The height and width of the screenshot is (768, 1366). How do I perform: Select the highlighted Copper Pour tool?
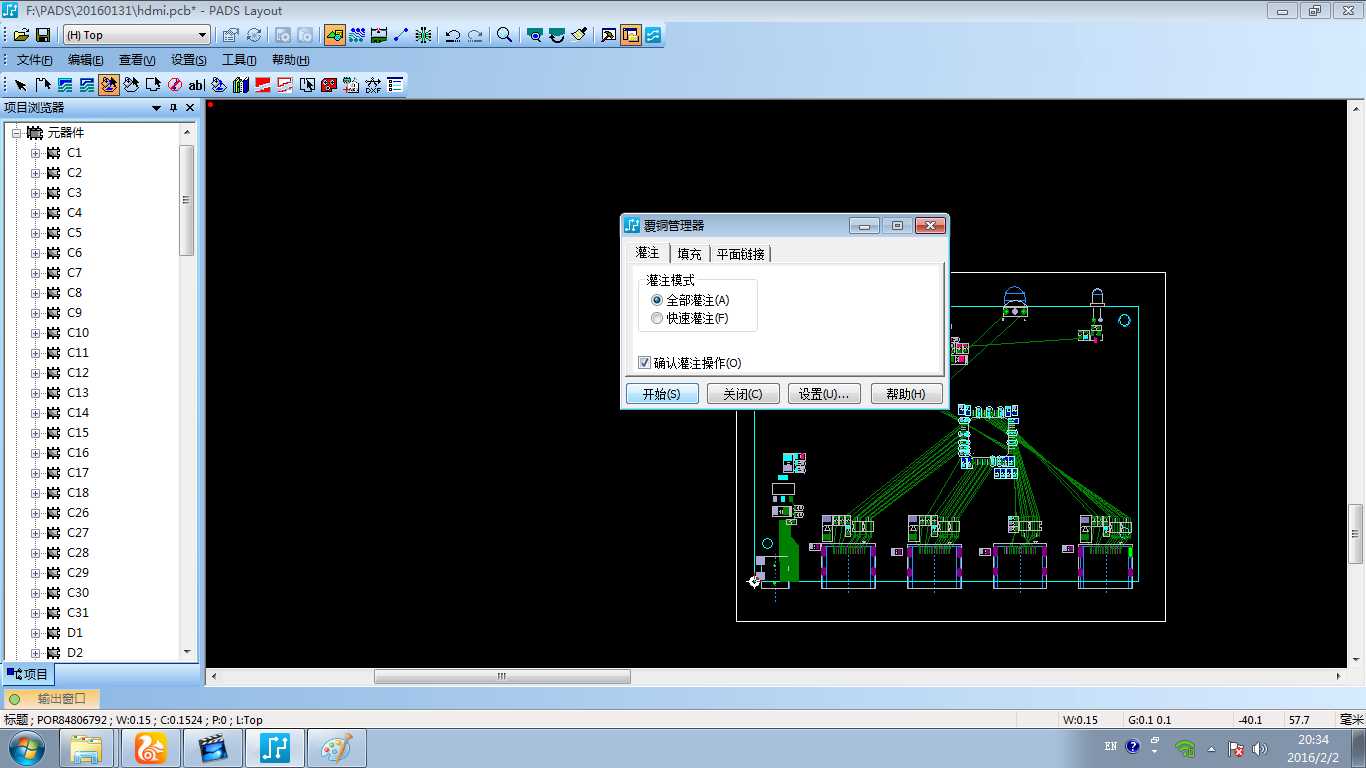(x=109, y=85)
